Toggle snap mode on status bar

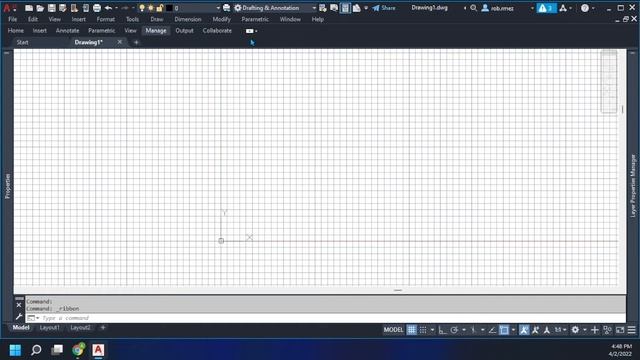423,330
